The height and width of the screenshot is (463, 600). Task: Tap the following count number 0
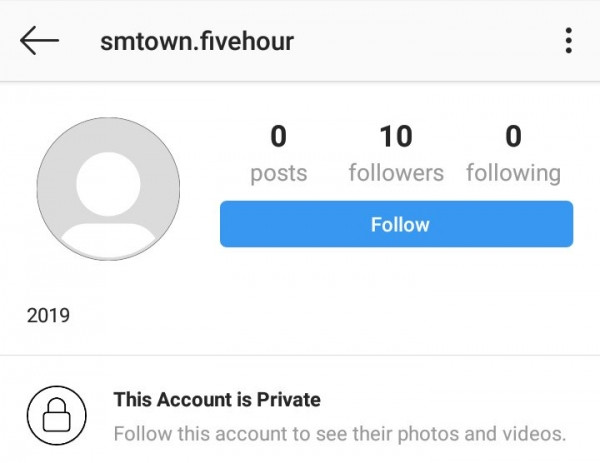coord(513,136)
